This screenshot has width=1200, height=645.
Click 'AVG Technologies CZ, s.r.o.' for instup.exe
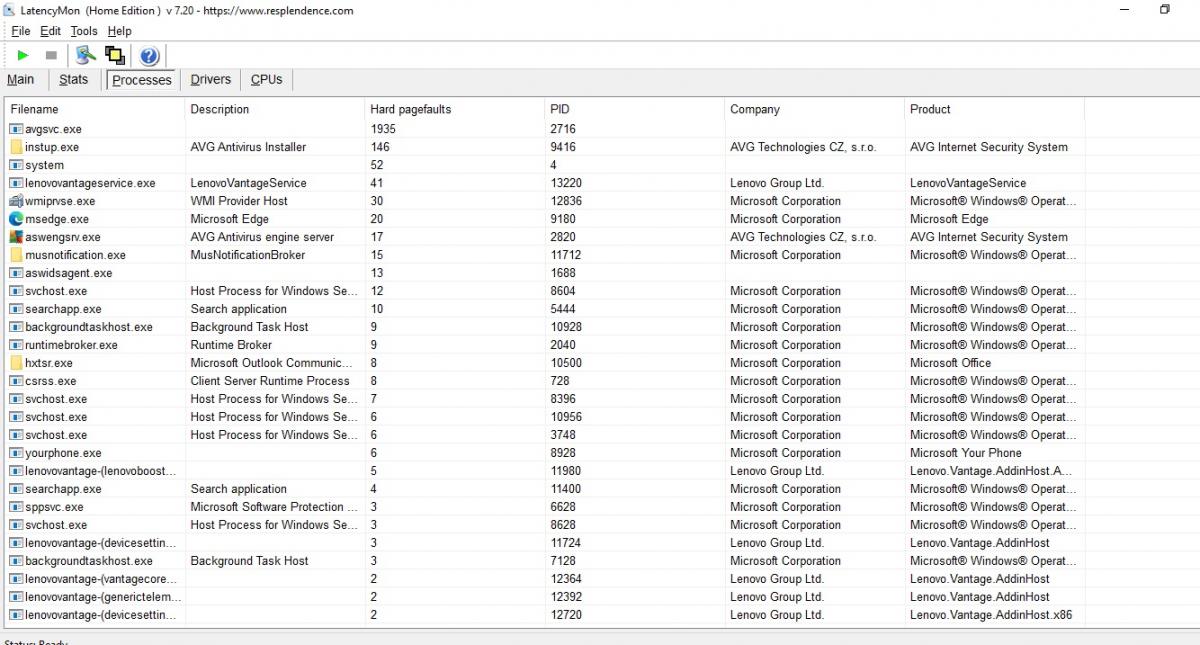[x=803, y=147]
